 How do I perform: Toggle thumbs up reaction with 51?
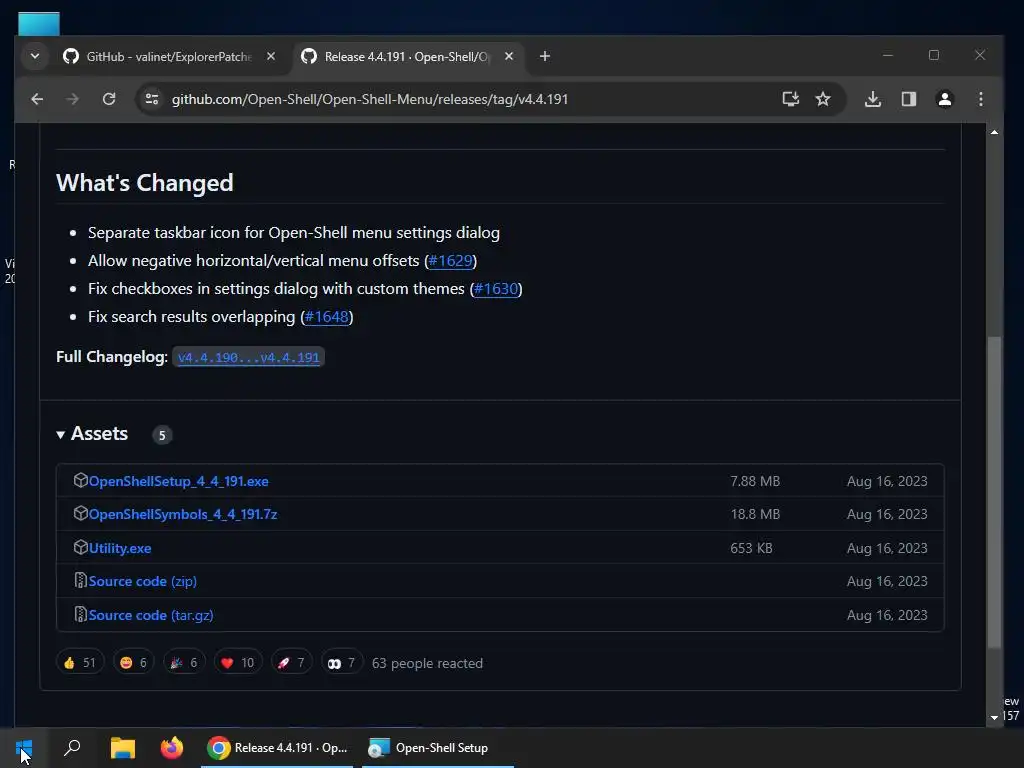click(80, 663)
